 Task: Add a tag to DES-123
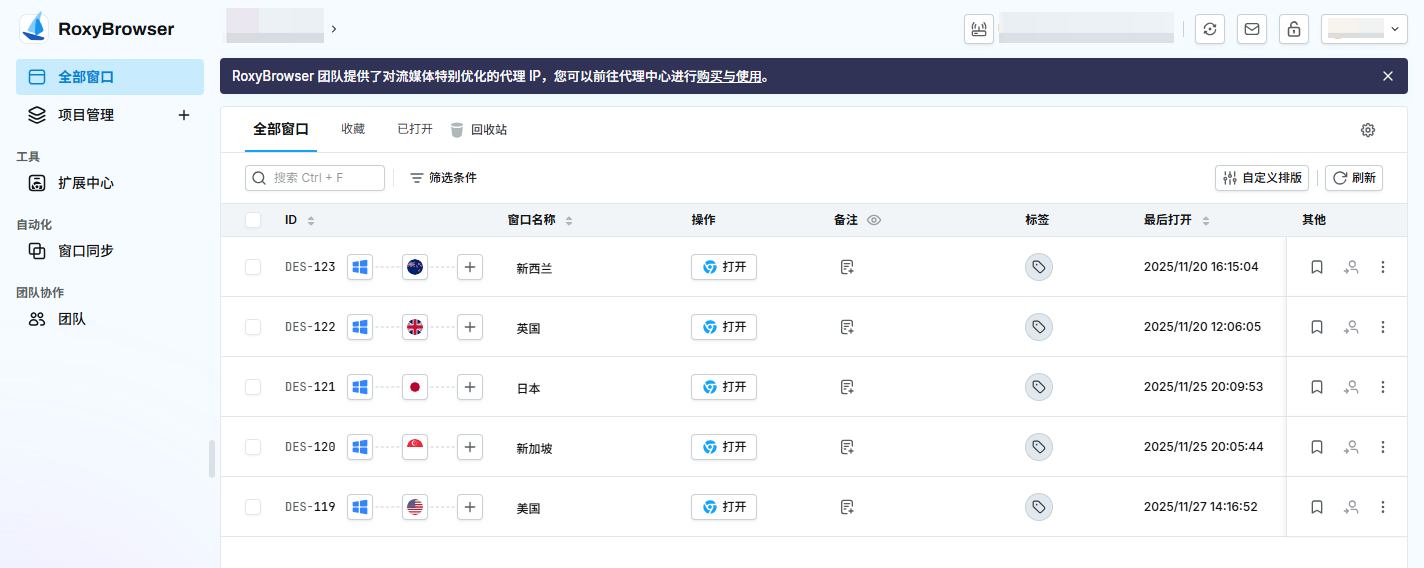coord(1039,267)
